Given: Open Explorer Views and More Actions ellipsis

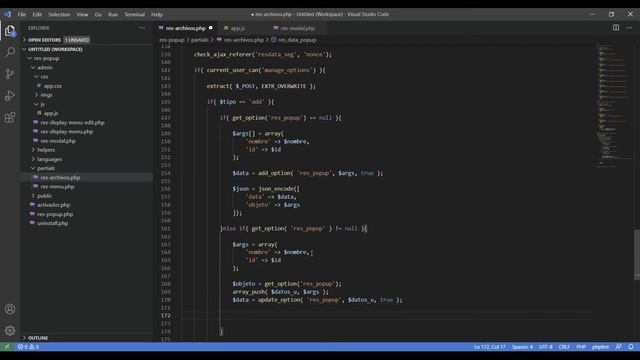Looking at the screenshot, I should (142, 28).
